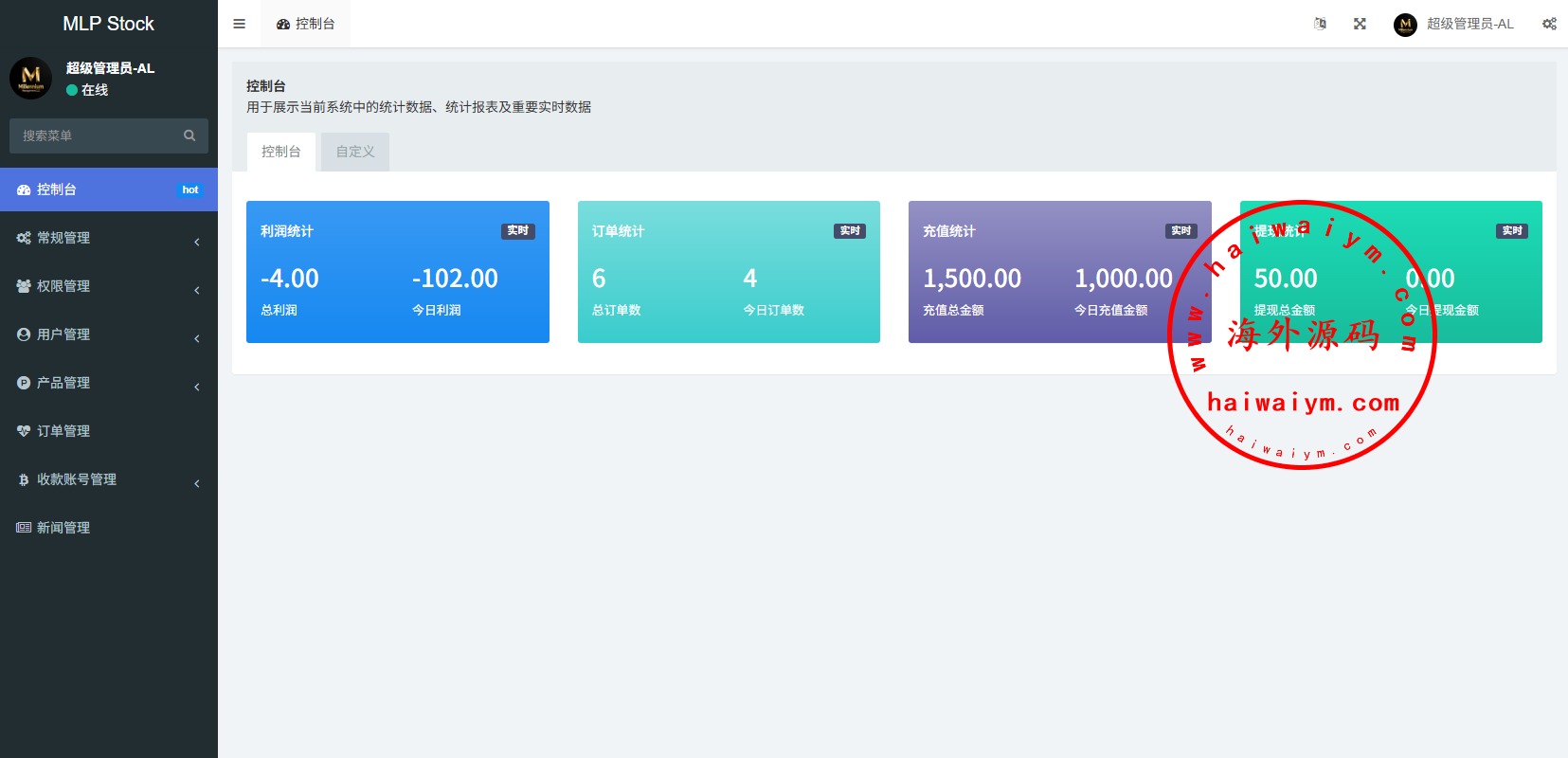Expand the 产品管理 sidebar menu
The width and height of the screenshot is (1568, 758).
click(x=63, y=383)
